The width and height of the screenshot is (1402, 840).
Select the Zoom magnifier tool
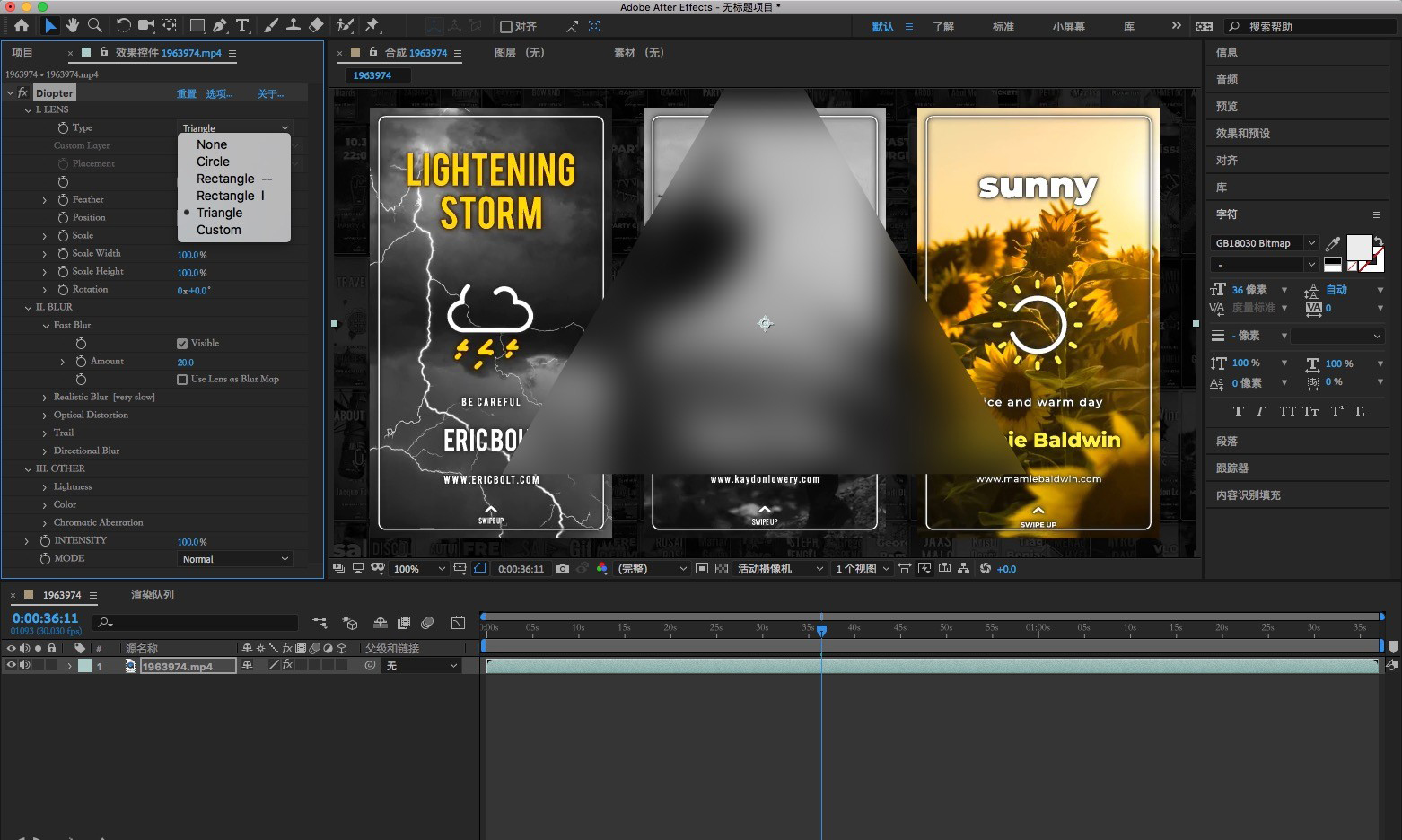pos(94,26)
